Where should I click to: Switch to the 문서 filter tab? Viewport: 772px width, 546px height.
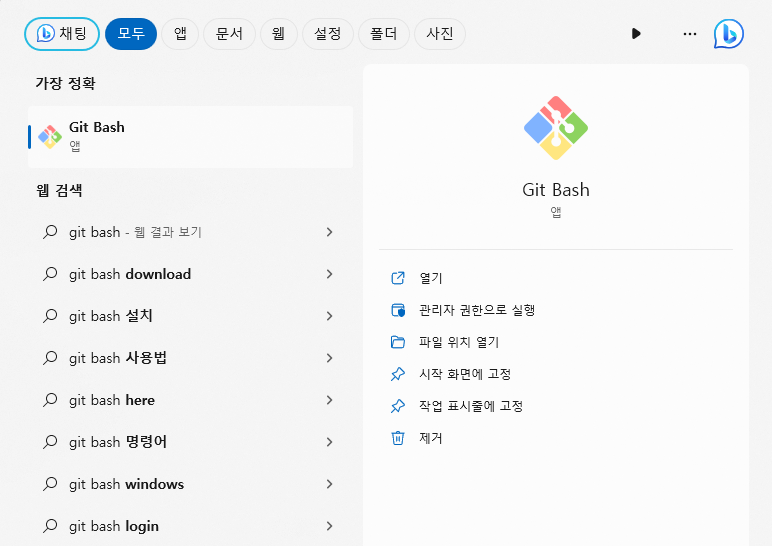[229, 34]
